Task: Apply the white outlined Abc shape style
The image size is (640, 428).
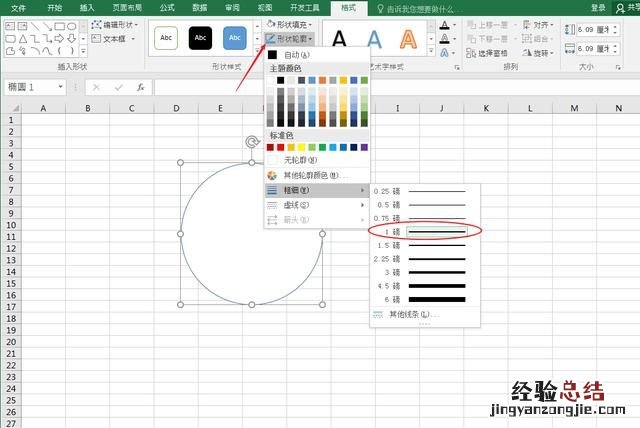Action: point(166,38)
